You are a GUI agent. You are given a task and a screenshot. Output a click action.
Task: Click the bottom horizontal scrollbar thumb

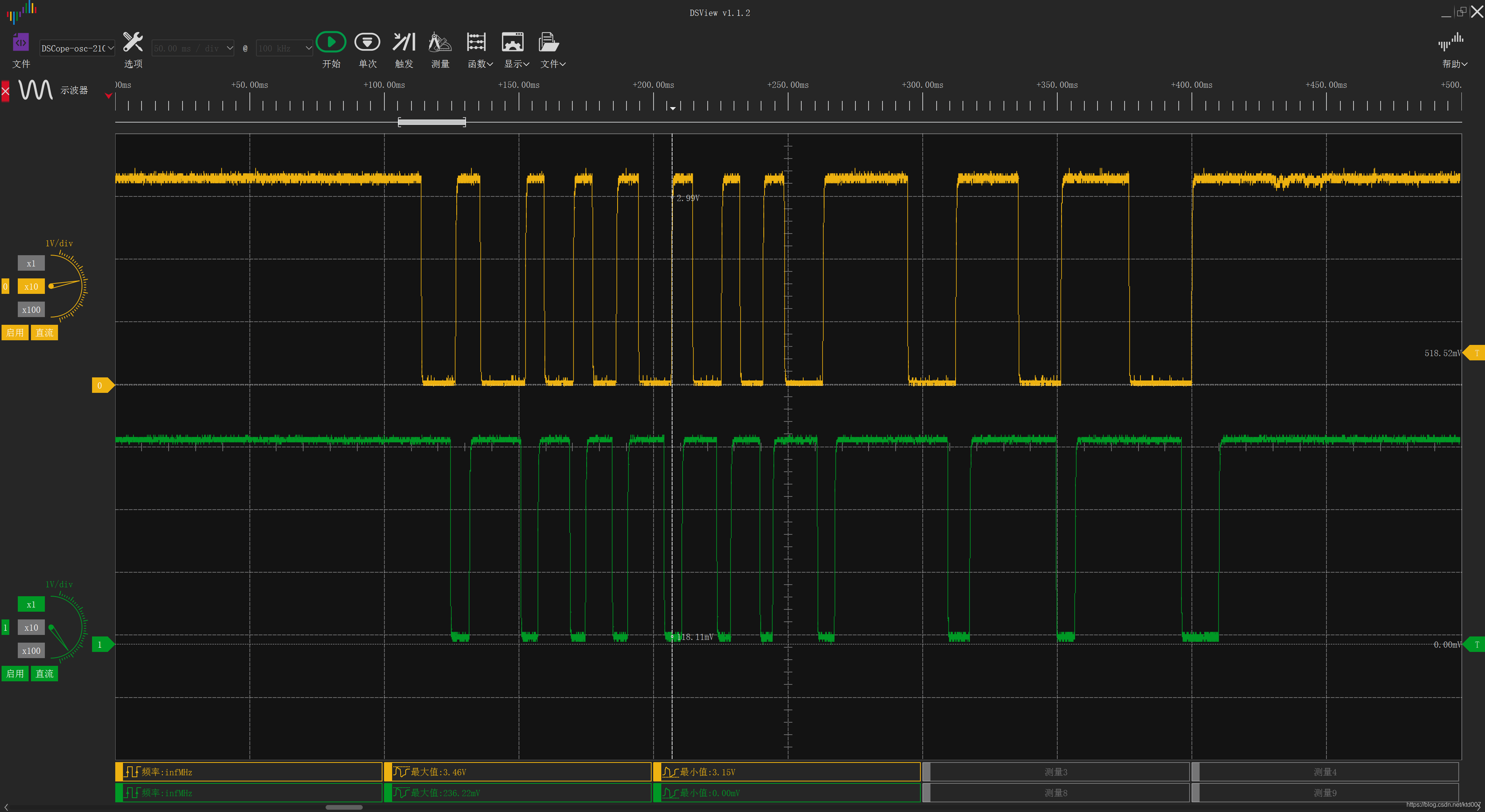344,807
